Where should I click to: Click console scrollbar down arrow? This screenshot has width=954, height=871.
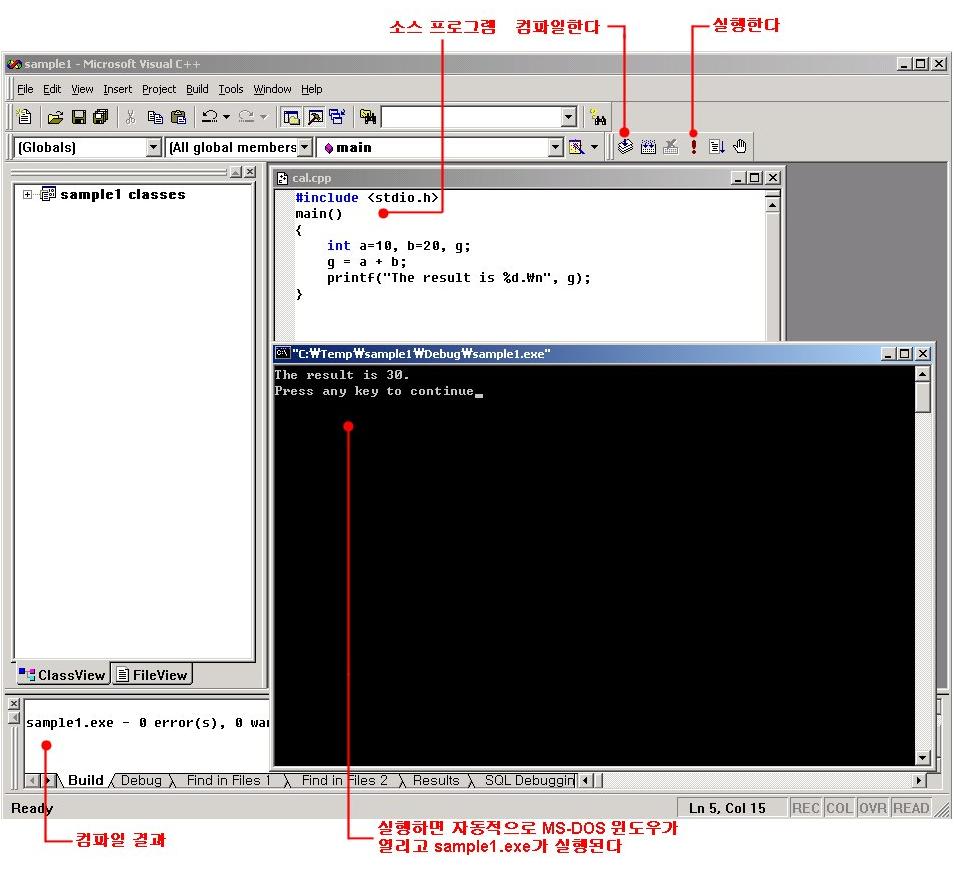pos(923,757)
